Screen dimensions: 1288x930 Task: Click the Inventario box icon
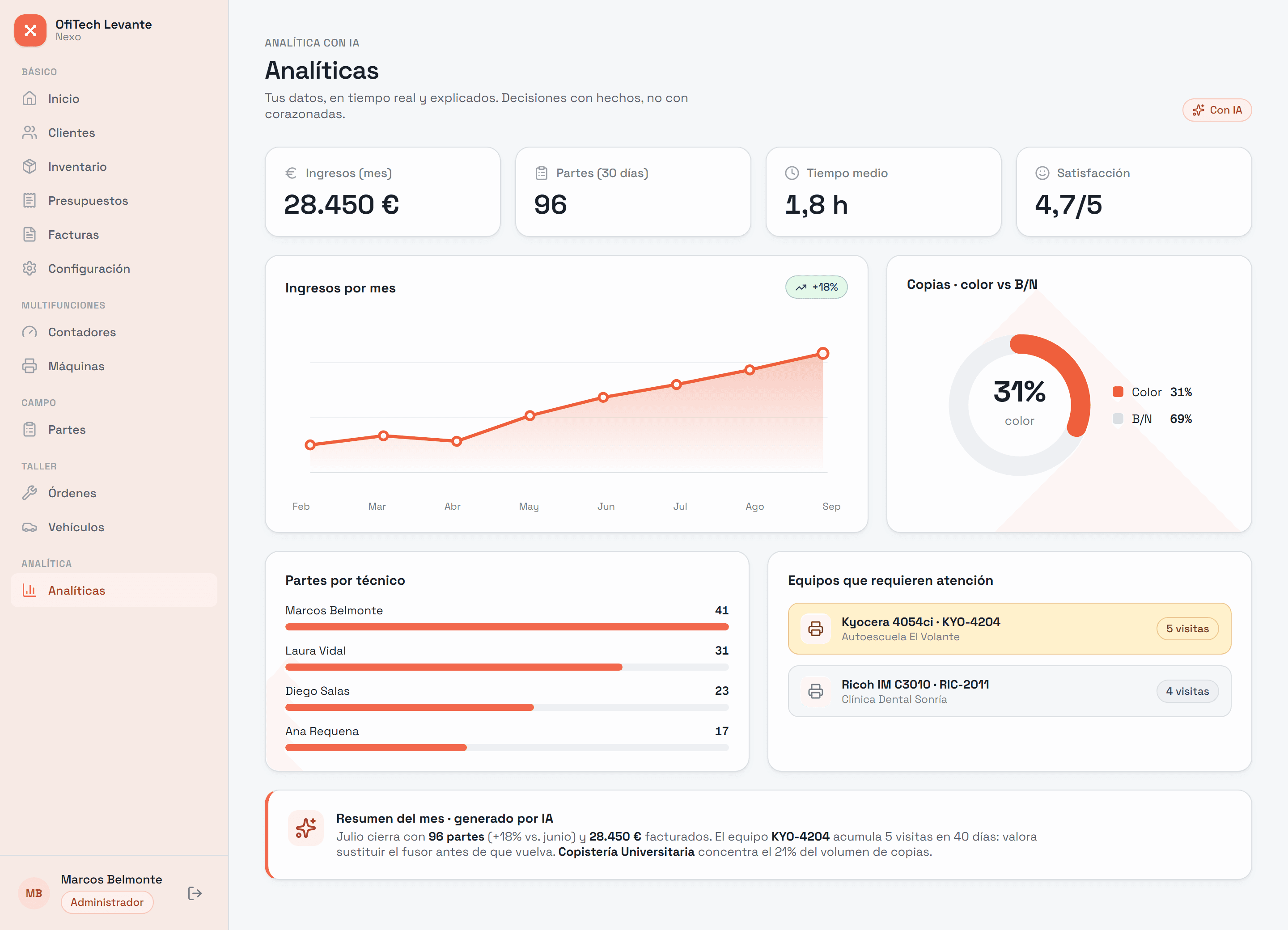point(30,166)
